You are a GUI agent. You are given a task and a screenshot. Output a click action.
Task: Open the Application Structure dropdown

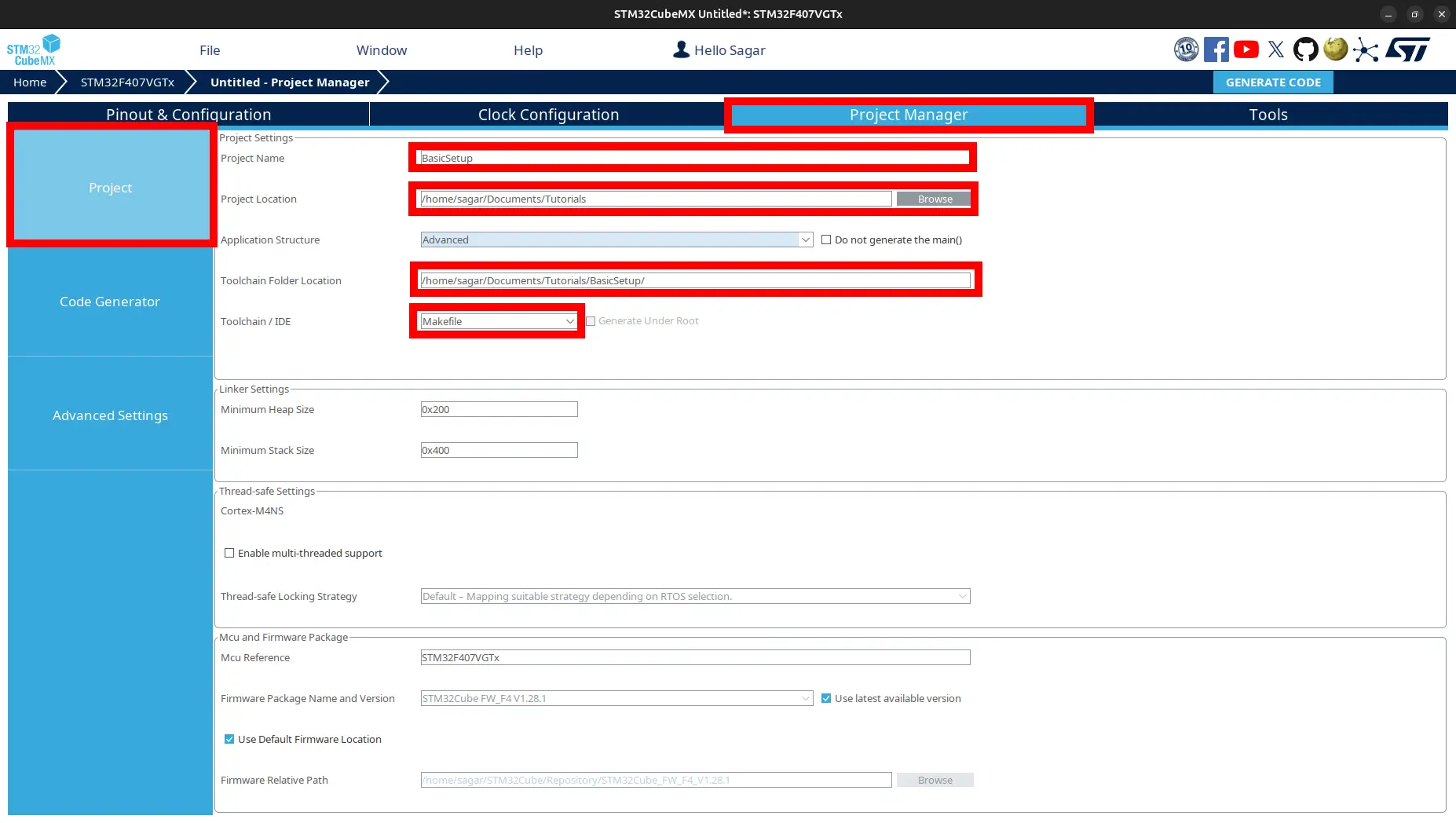tap(616, 240)
